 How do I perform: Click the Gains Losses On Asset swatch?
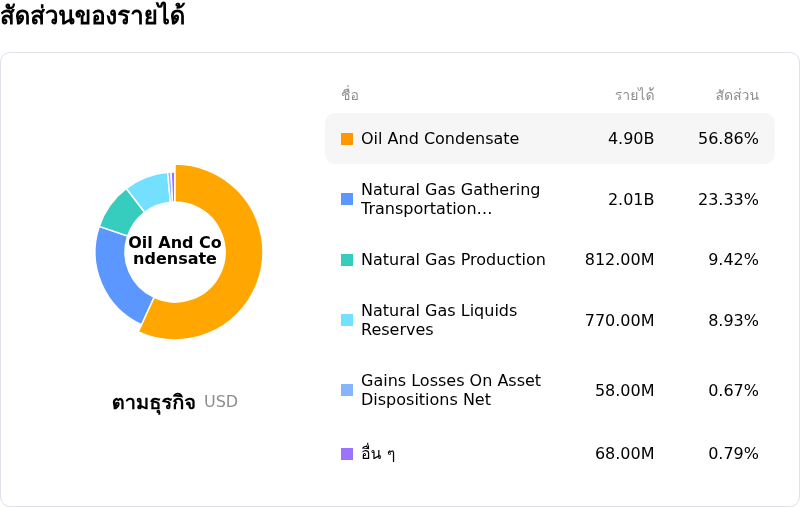(347, 390)
